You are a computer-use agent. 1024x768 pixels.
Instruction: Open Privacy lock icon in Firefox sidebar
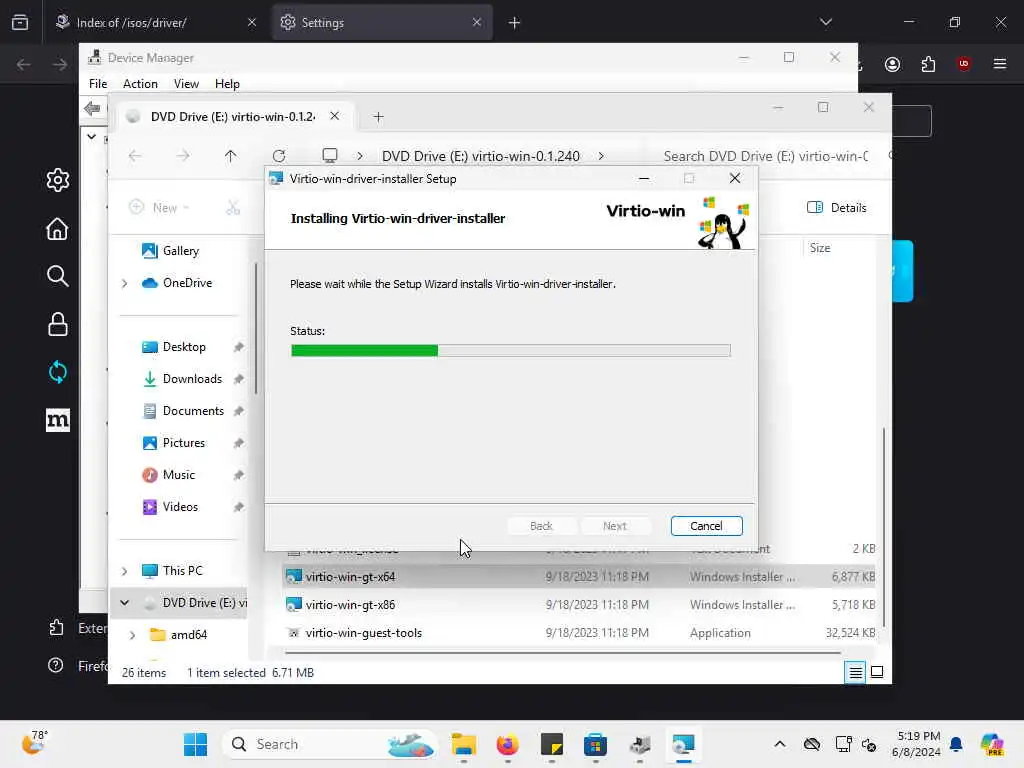(57, 324)
